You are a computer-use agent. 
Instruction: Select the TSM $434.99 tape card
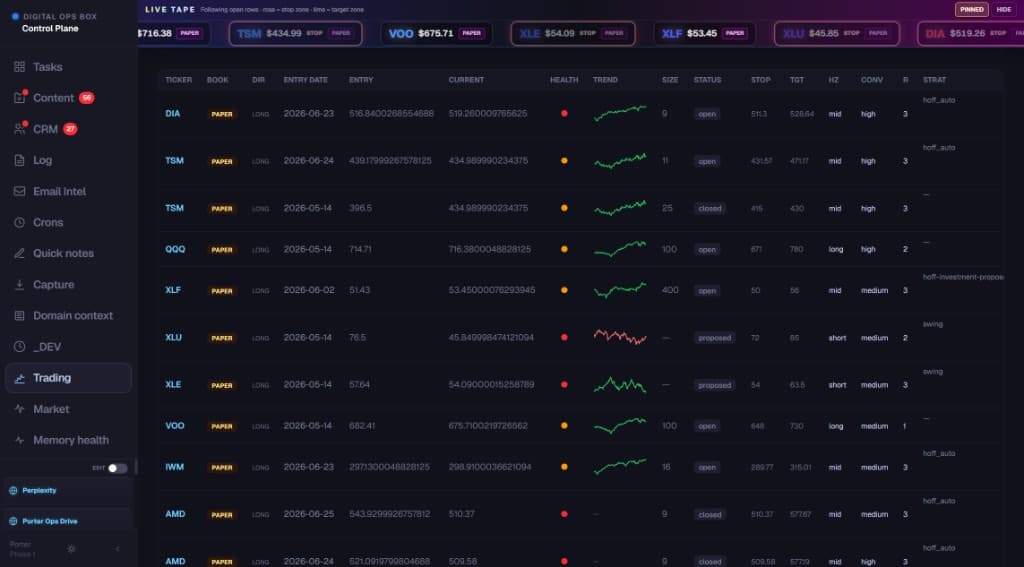point(295,33)
